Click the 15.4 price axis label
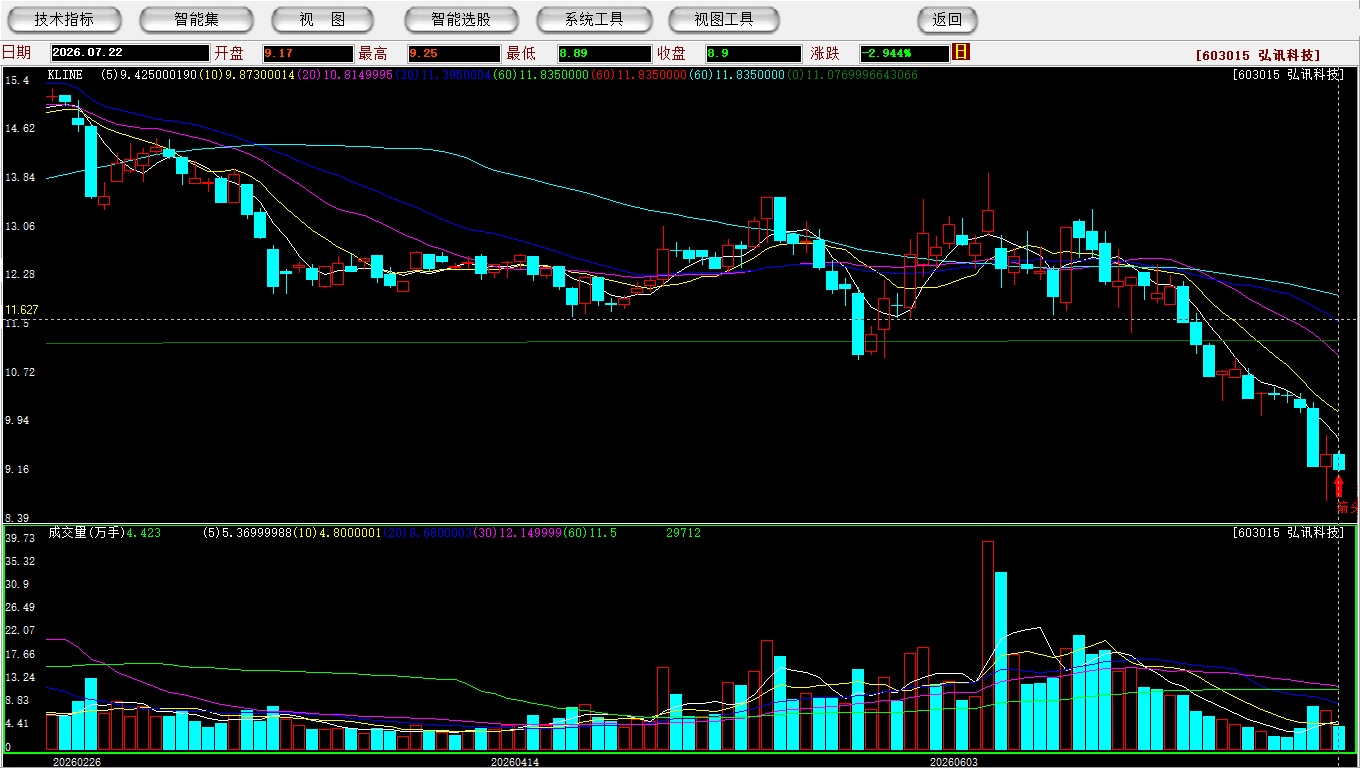The image size is (1360, 768). coord(17,80)
